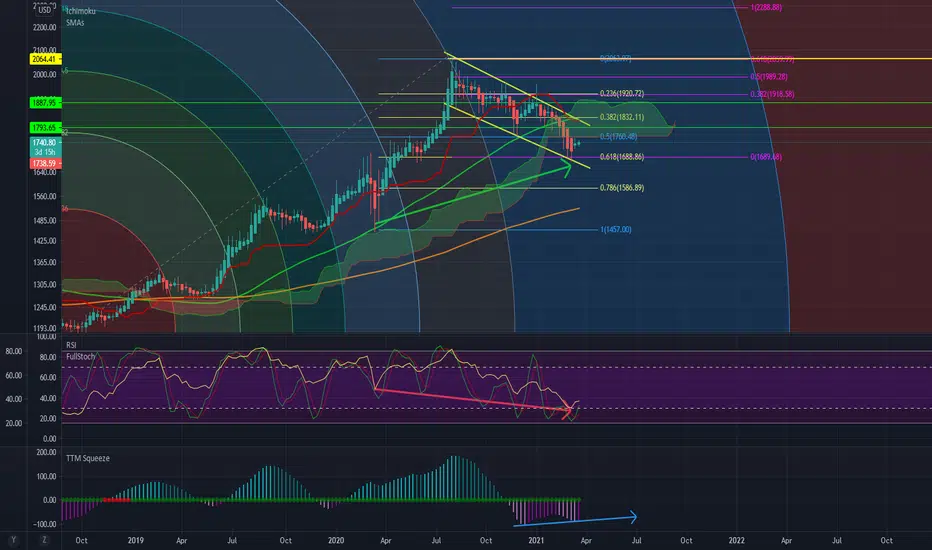Click the 3d 15h bar countdown
Image resolution: width=932 pixels, height=550 pixels.
point(45,152)
